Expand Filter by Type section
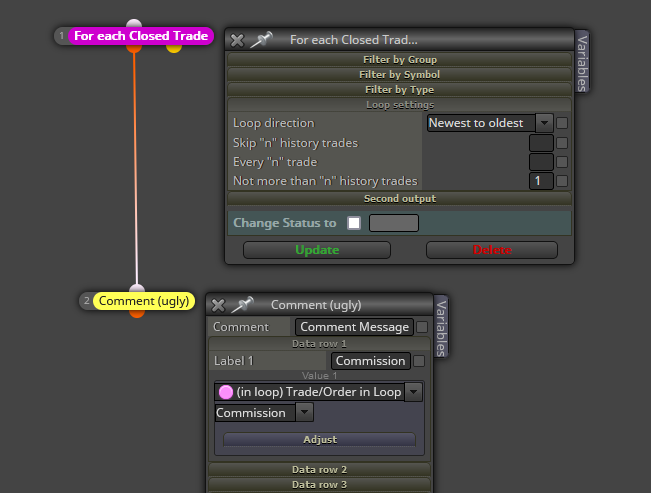This screenshot has width=651, height=493. 399,89
